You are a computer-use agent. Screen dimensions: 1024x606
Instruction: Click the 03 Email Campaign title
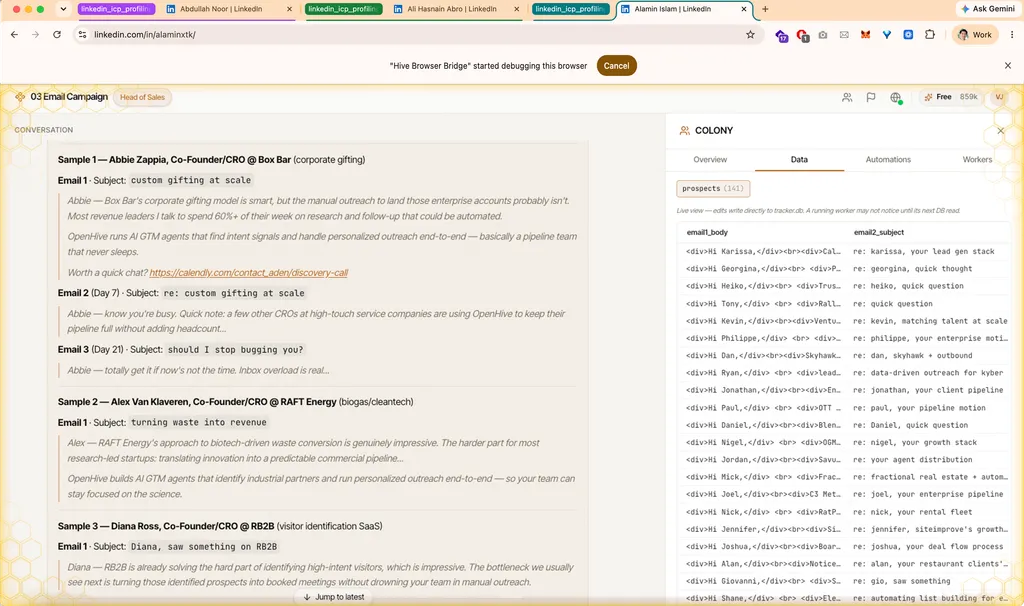point(69,97)
